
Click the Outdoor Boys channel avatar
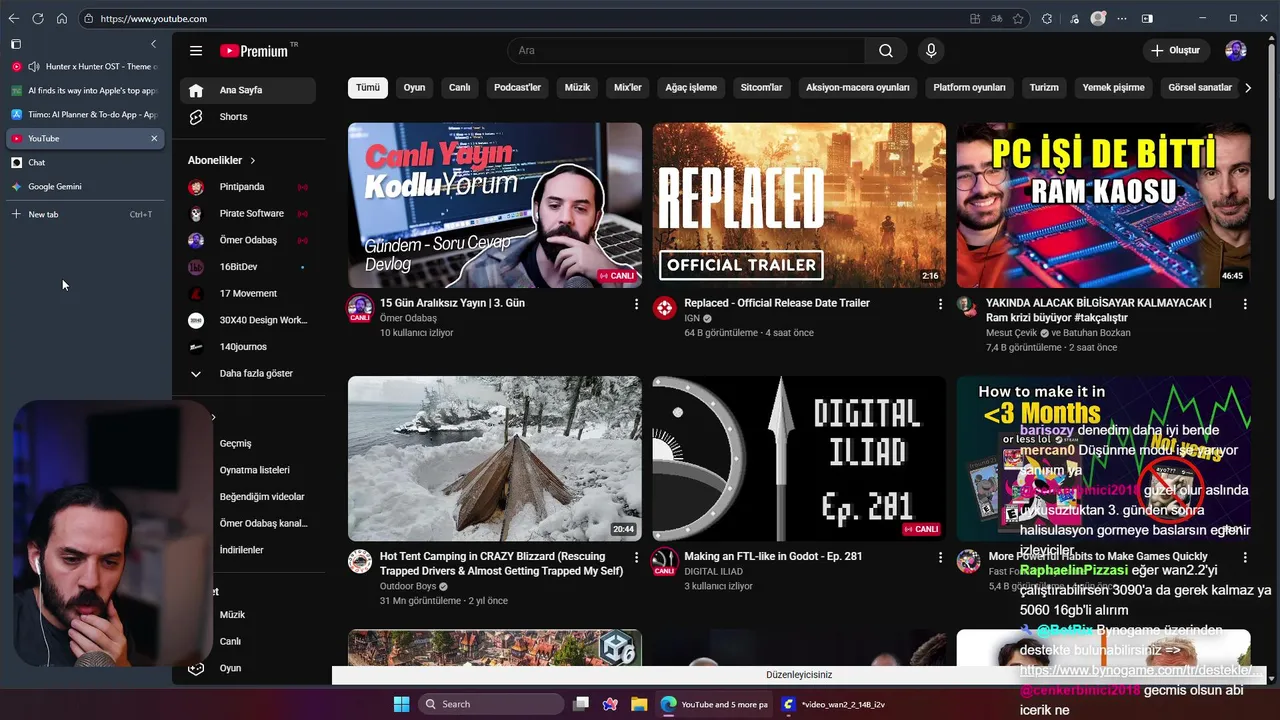(x=360, y=561)
